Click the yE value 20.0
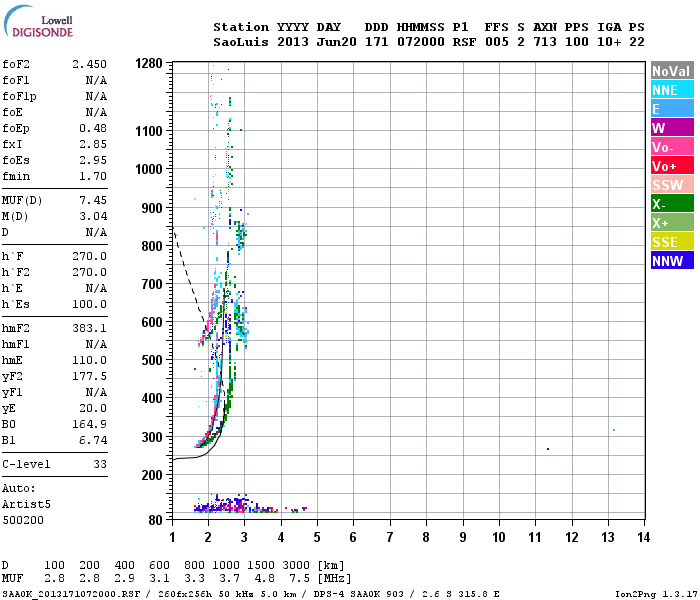The image size is (700, 600). tap(93, 408)
